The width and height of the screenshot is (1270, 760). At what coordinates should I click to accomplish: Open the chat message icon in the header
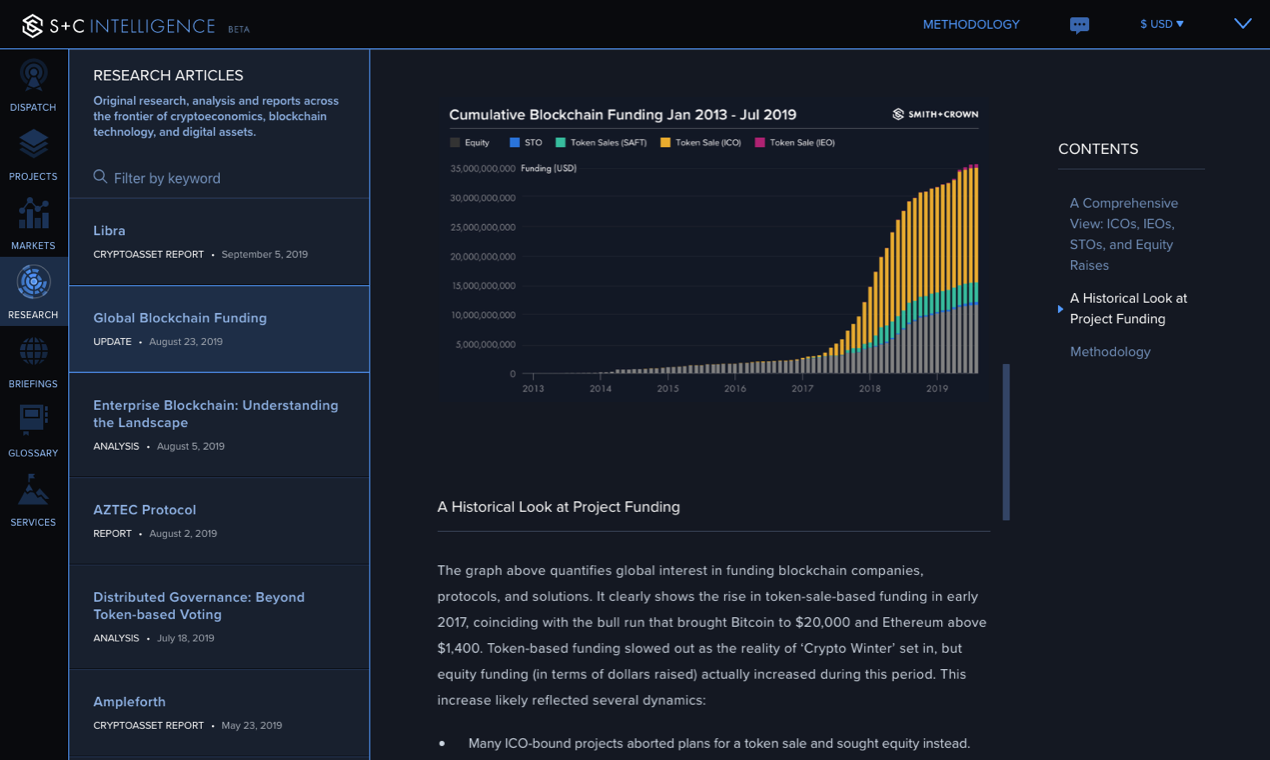1079,24
